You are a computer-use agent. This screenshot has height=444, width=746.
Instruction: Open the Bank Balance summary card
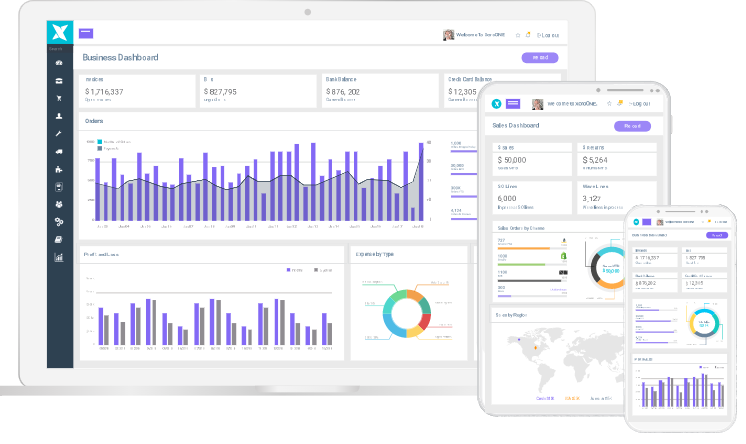coord(380,89)
